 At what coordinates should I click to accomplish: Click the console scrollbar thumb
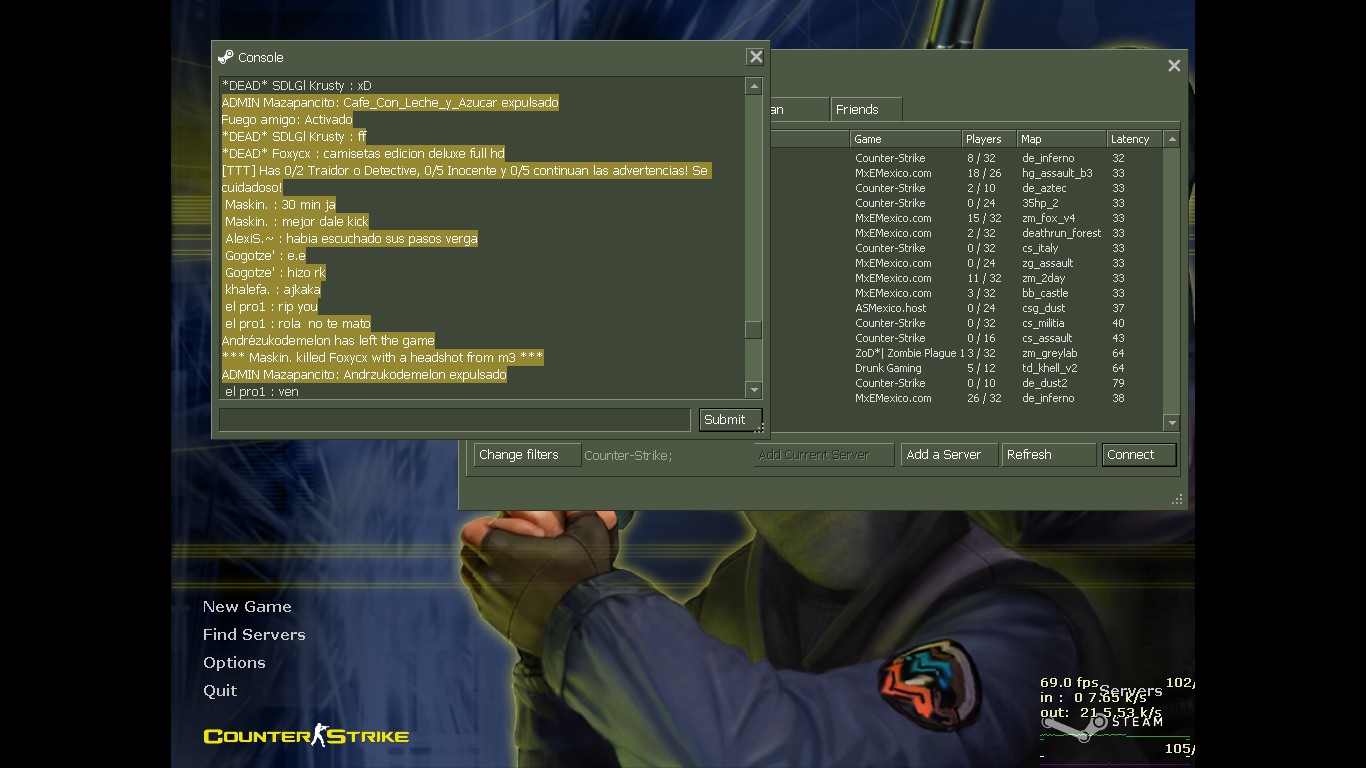click(x=754, y=330)
